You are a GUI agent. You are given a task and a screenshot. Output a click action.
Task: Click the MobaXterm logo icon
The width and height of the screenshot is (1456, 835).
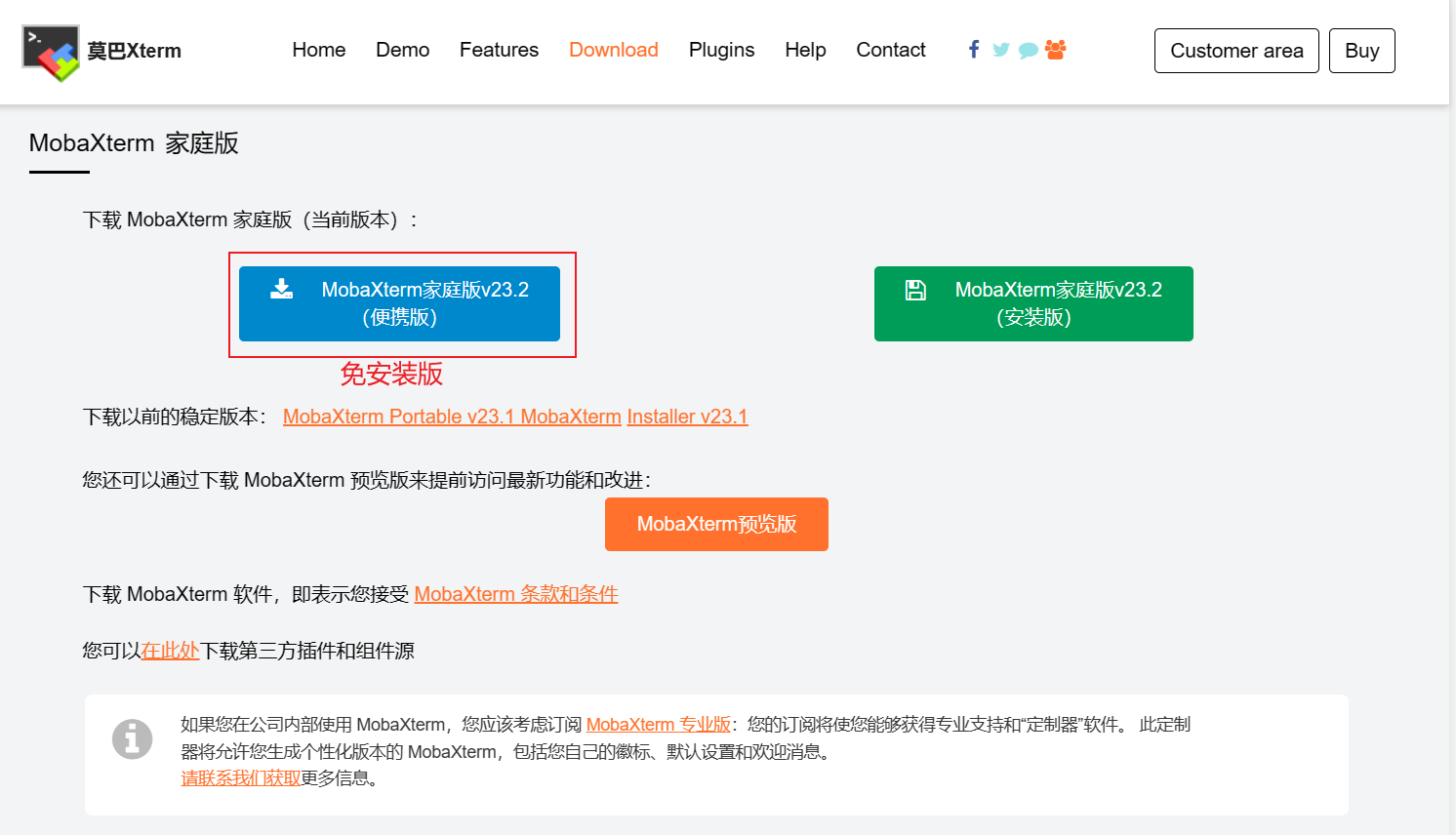[51, 53]
